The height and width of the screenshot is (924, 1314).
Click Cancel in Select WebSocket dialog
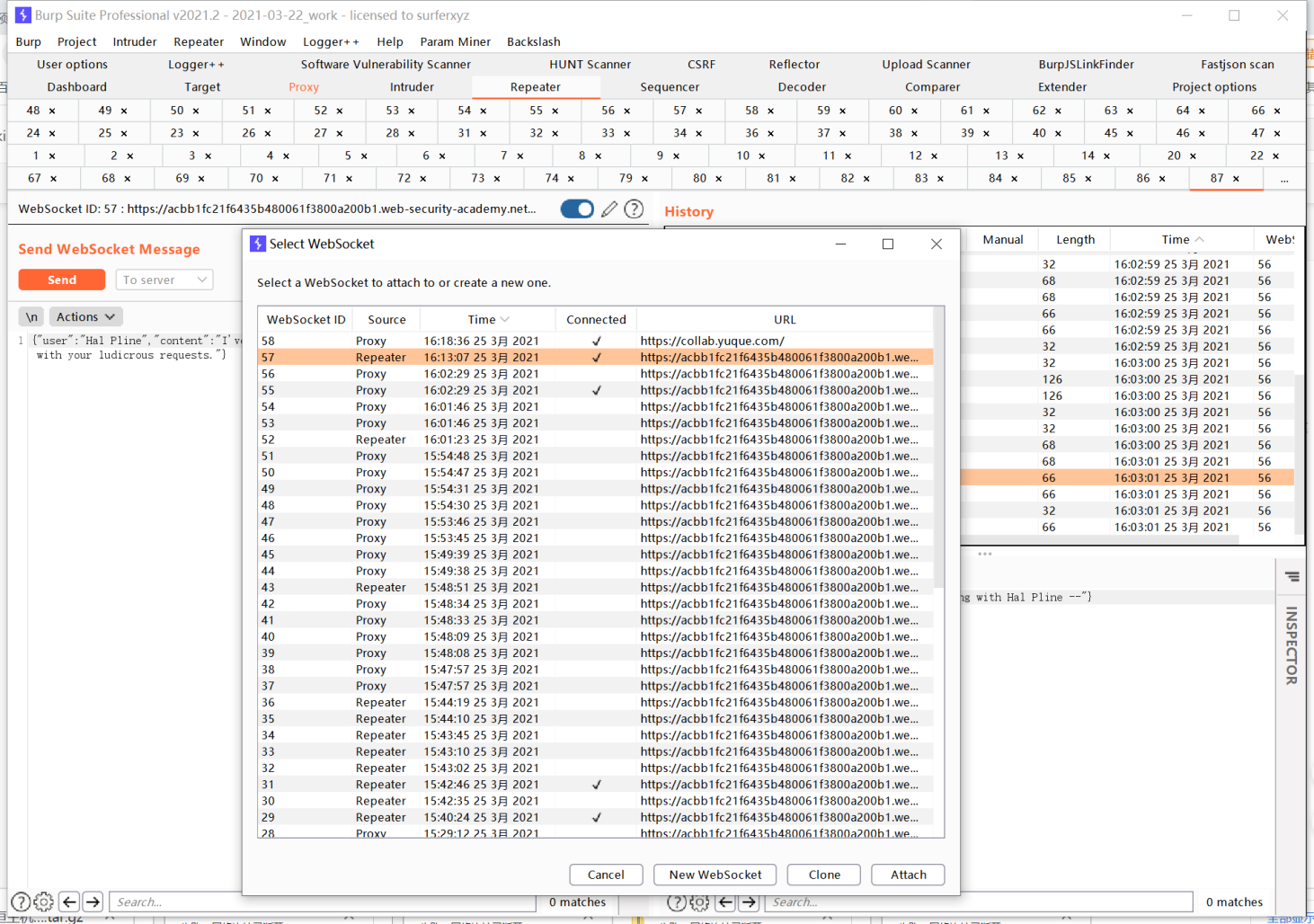coord(606,875)
